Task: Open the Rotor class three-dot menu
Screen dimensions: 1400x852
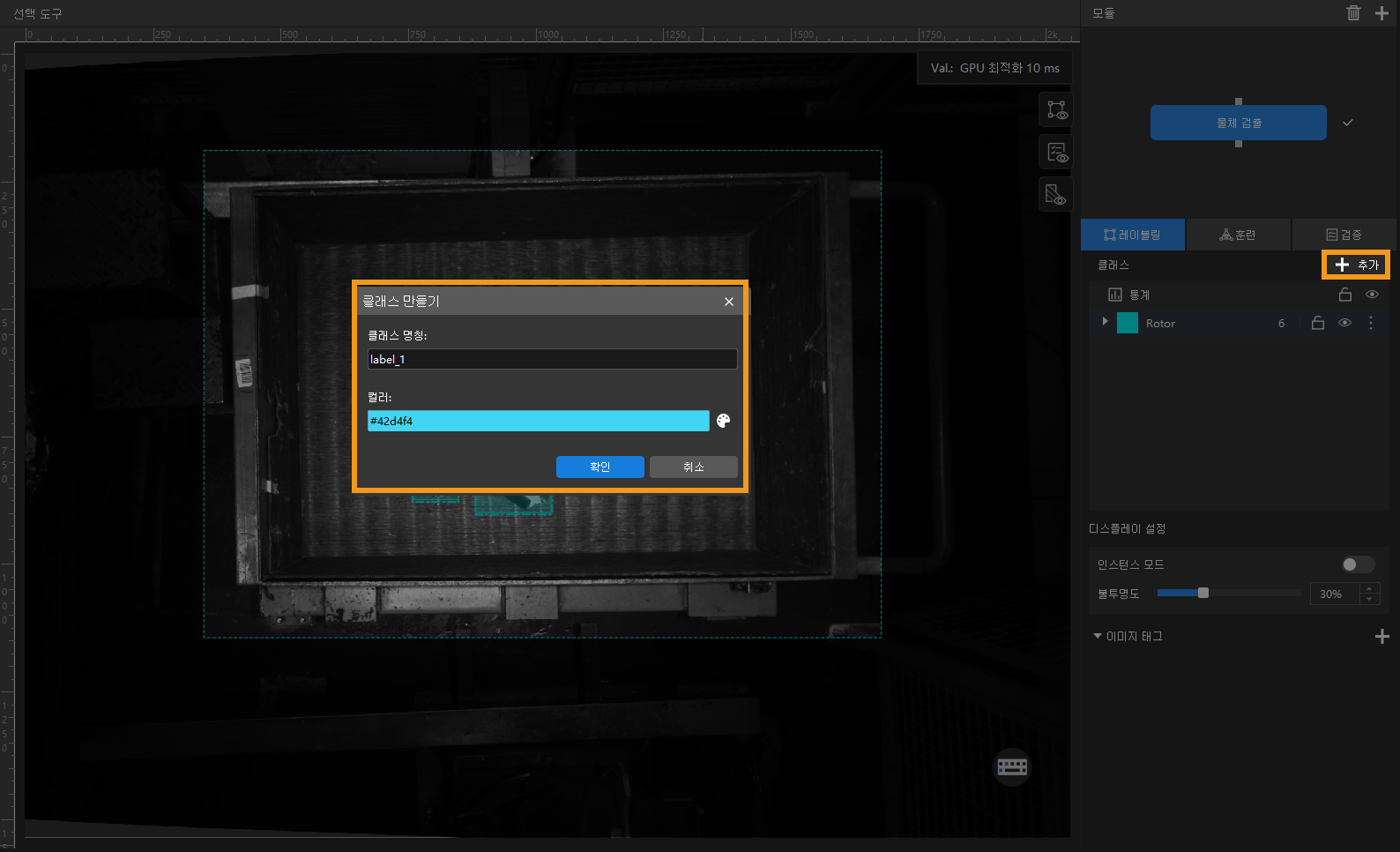Action: [1371, 323]
